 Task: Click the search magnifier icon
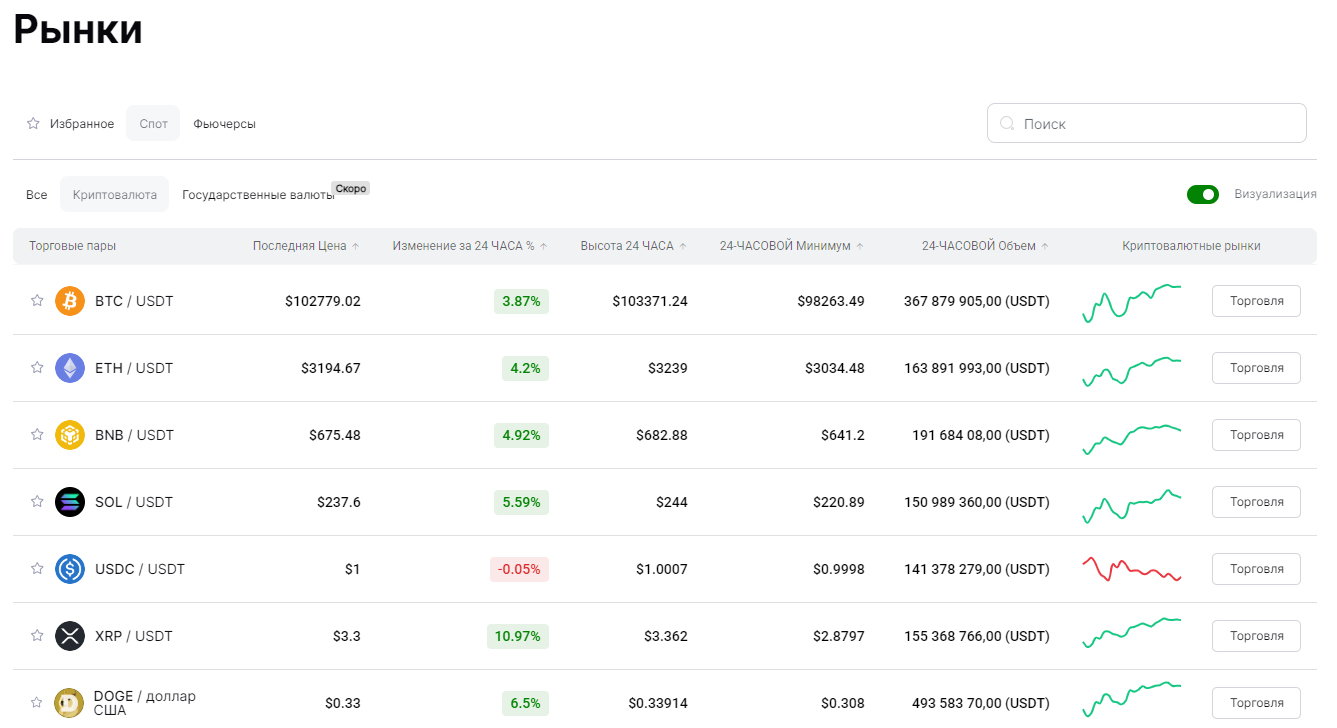(x=1008, y=124)
